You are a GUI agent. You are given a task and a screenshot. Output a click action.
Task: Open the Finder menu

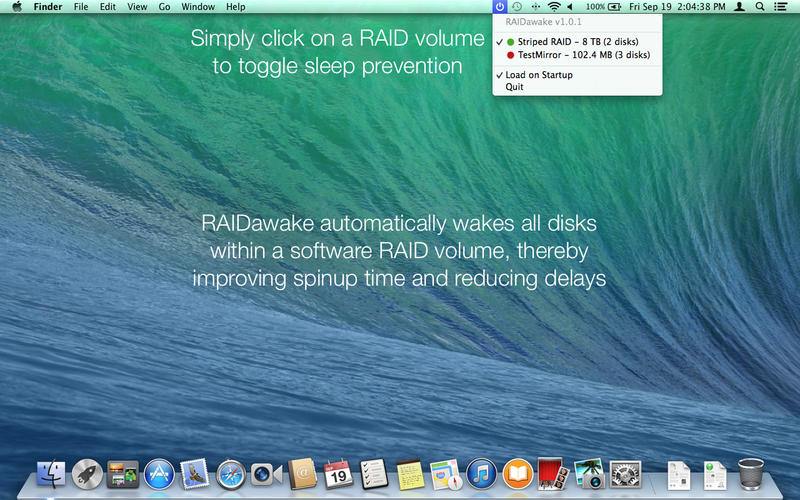(48, 7)
